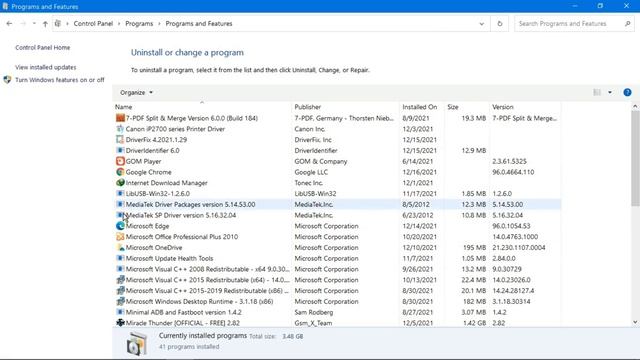Open Control Panel Home link
This screenshot has width=640, height=360.
point(42,47)
